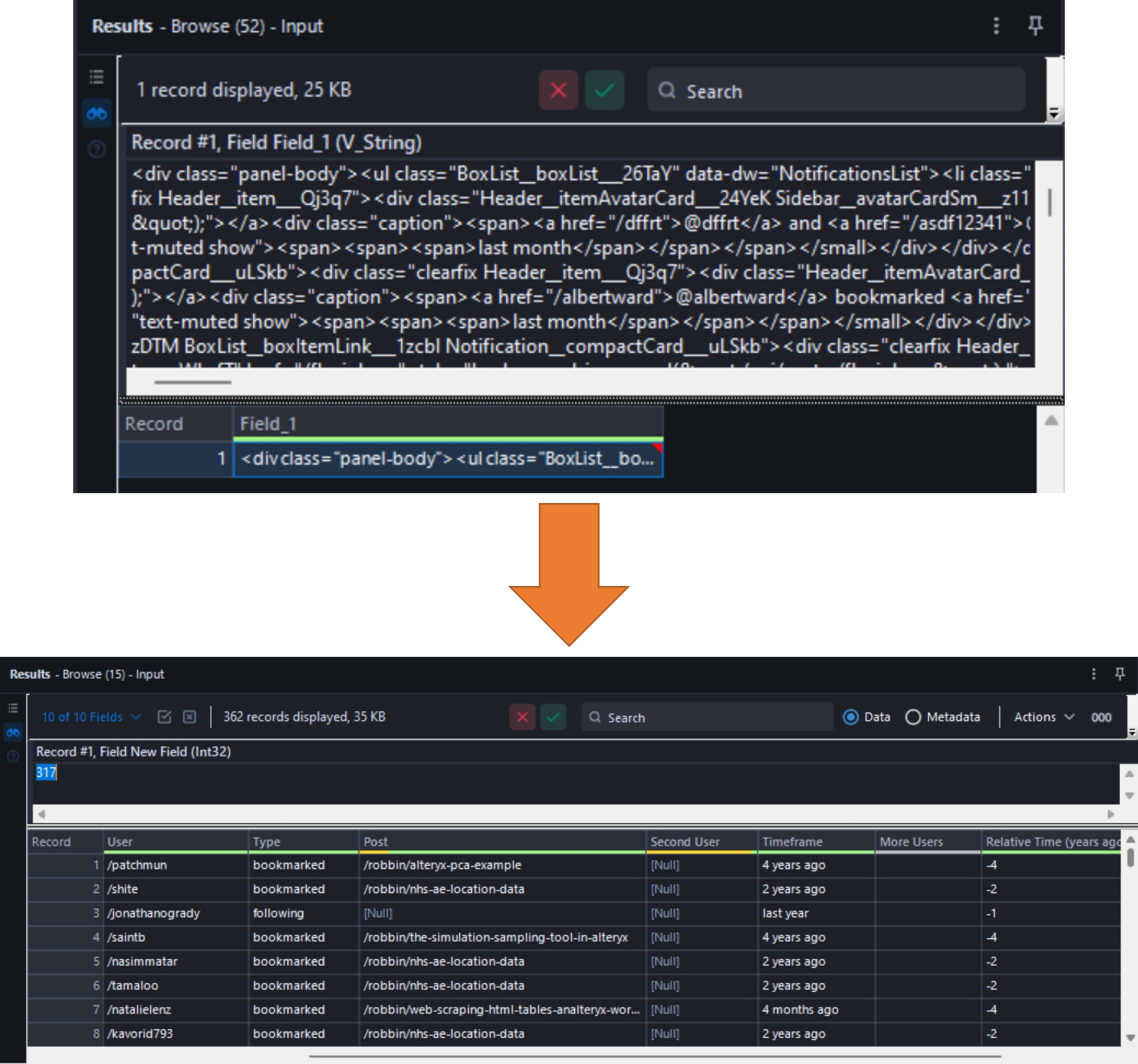
Task: Click the green checkmark icon beside '362 records displayed'
Action: pyautogui.click(x=553, y=716)
